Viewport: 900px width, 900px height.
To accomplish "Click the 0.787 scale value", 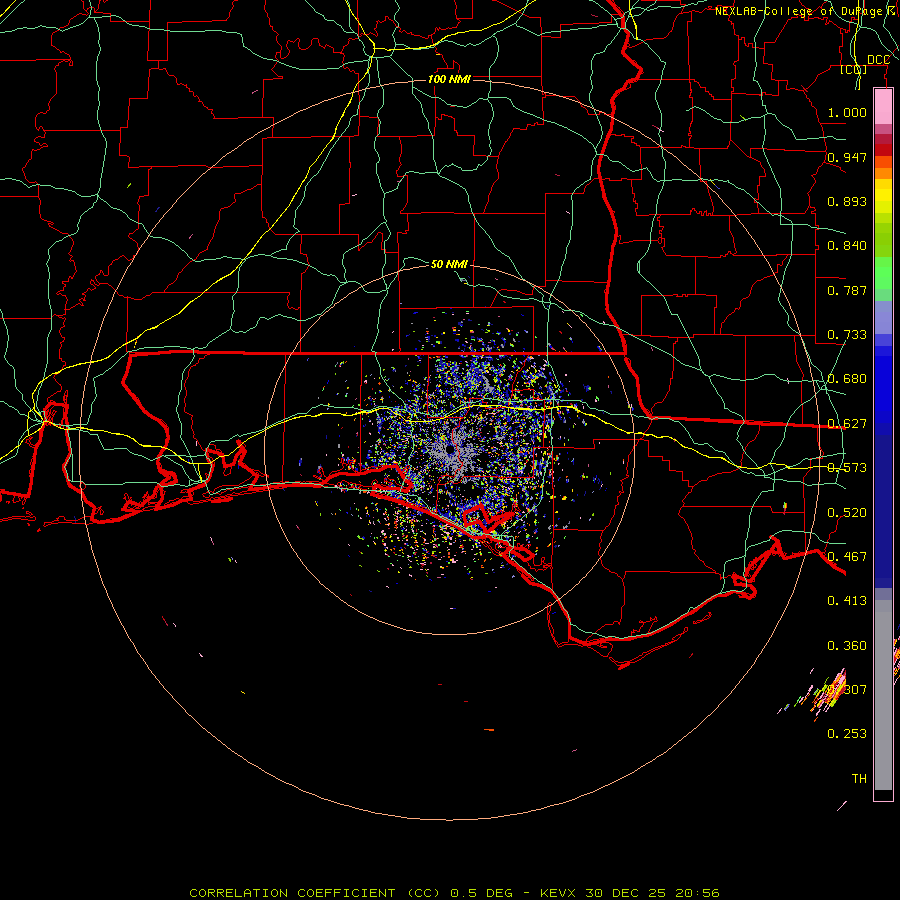I will [847, 290].
